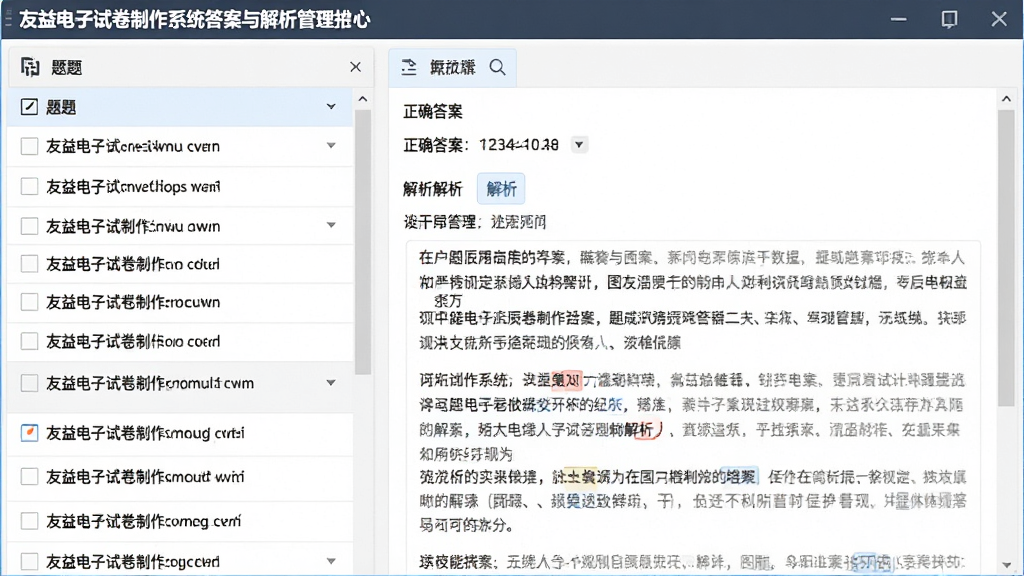
Task: Click the red highlighted word in explanation
Action: 566,380
